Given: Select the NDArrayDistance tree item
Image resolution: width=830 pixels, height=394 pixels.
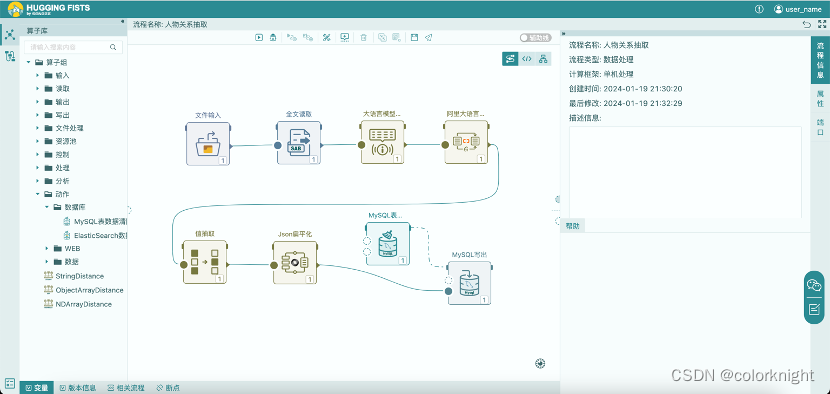Looking at the screenshot, I should coord(77,305).
